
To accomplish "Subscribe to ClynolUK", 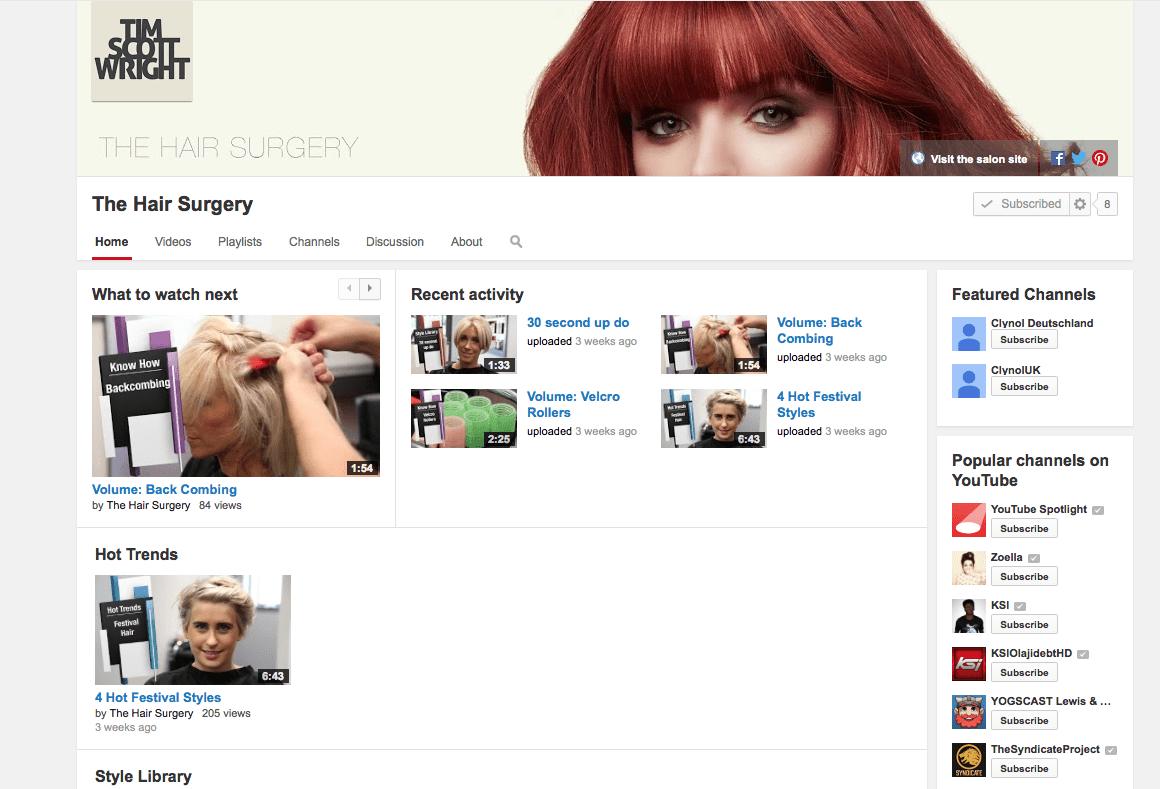I will click(1024, 387).
